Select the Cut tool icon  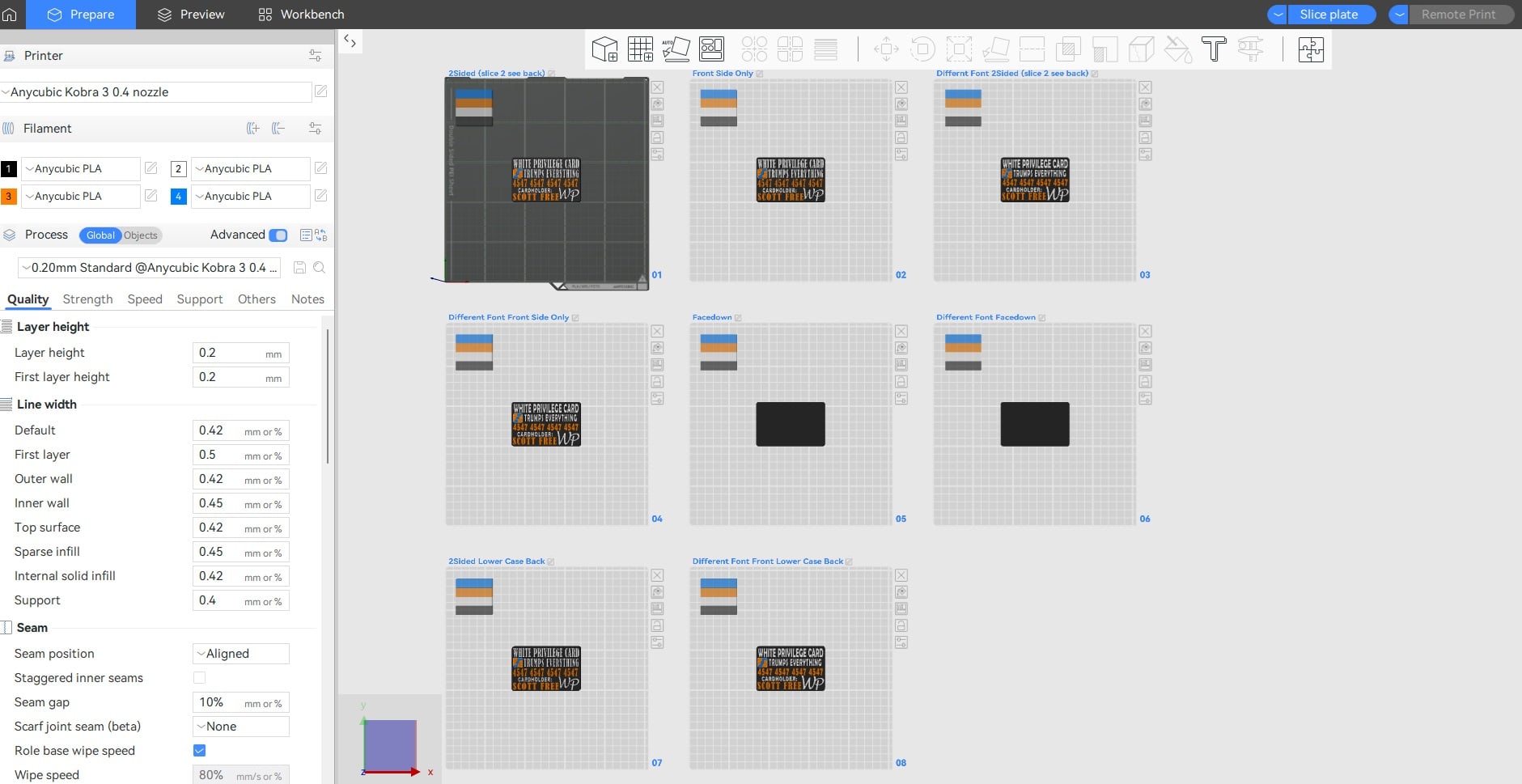1032,49
